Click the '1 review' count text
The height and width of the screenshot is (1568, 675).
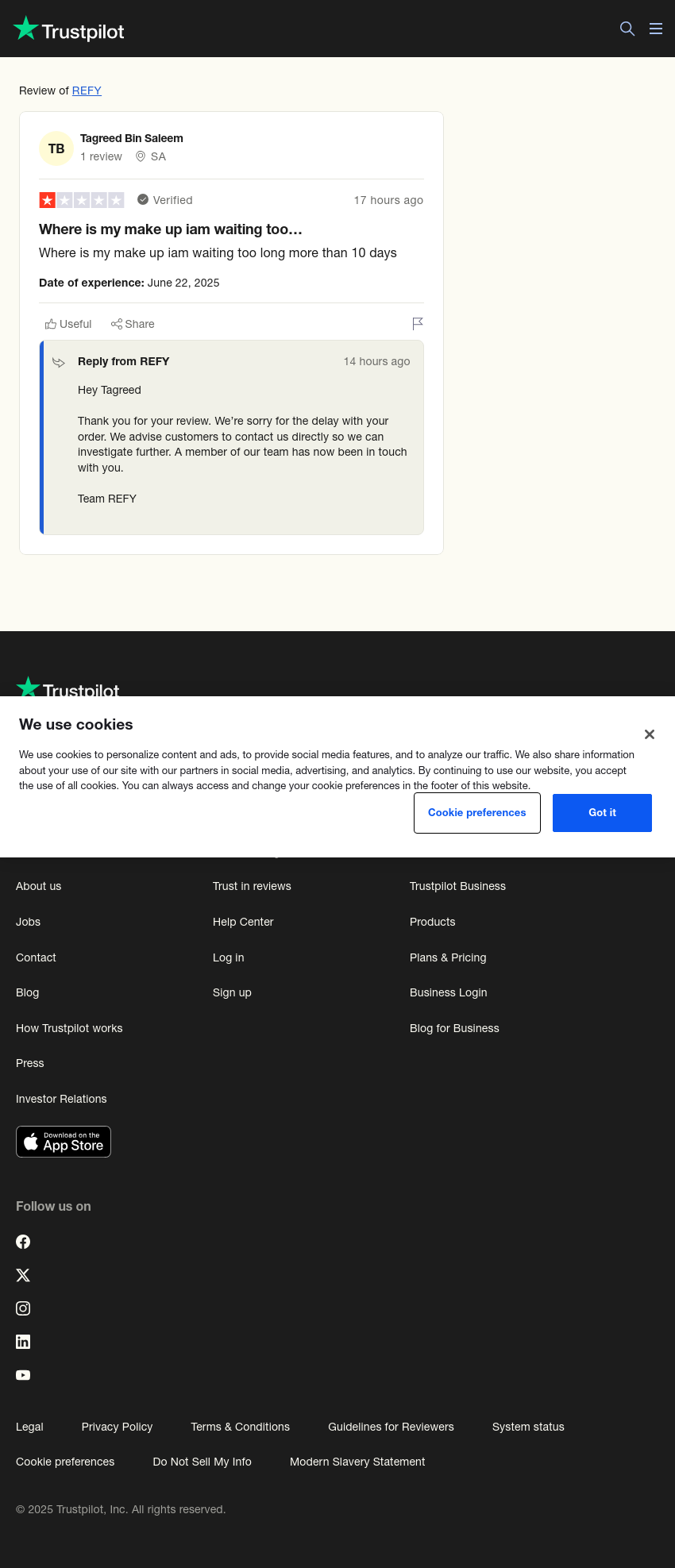coord(101,156)
